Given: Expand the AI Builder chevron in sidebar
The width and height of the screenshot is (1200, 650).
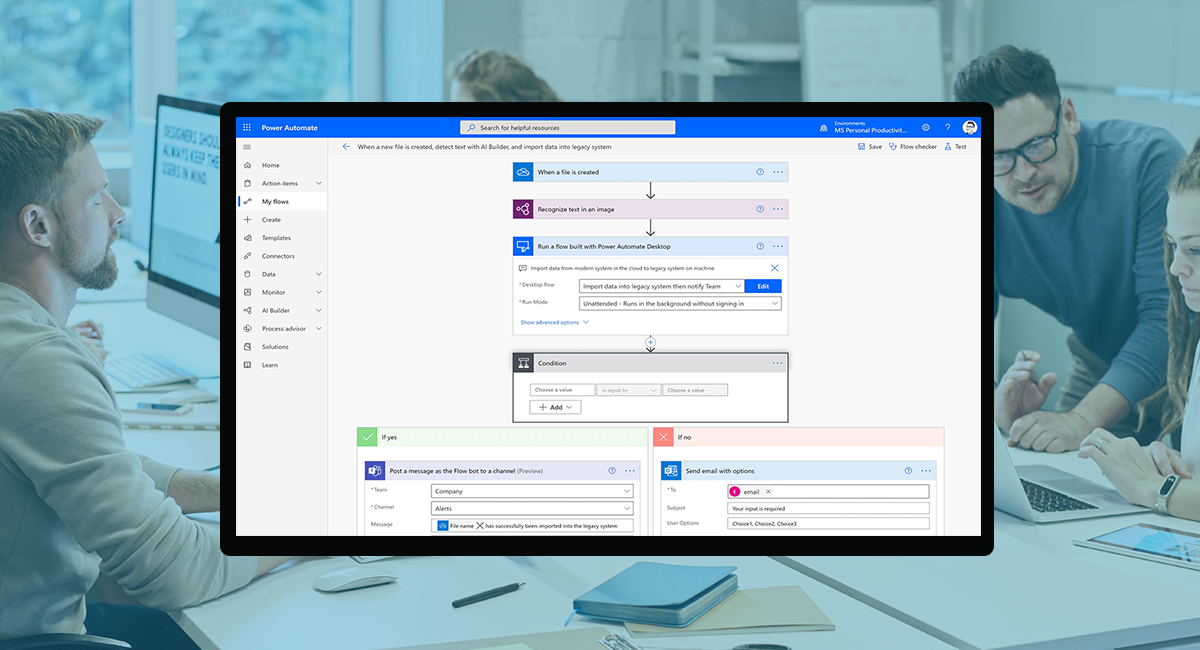Looking at the screenshot, I should click(319, 310).
